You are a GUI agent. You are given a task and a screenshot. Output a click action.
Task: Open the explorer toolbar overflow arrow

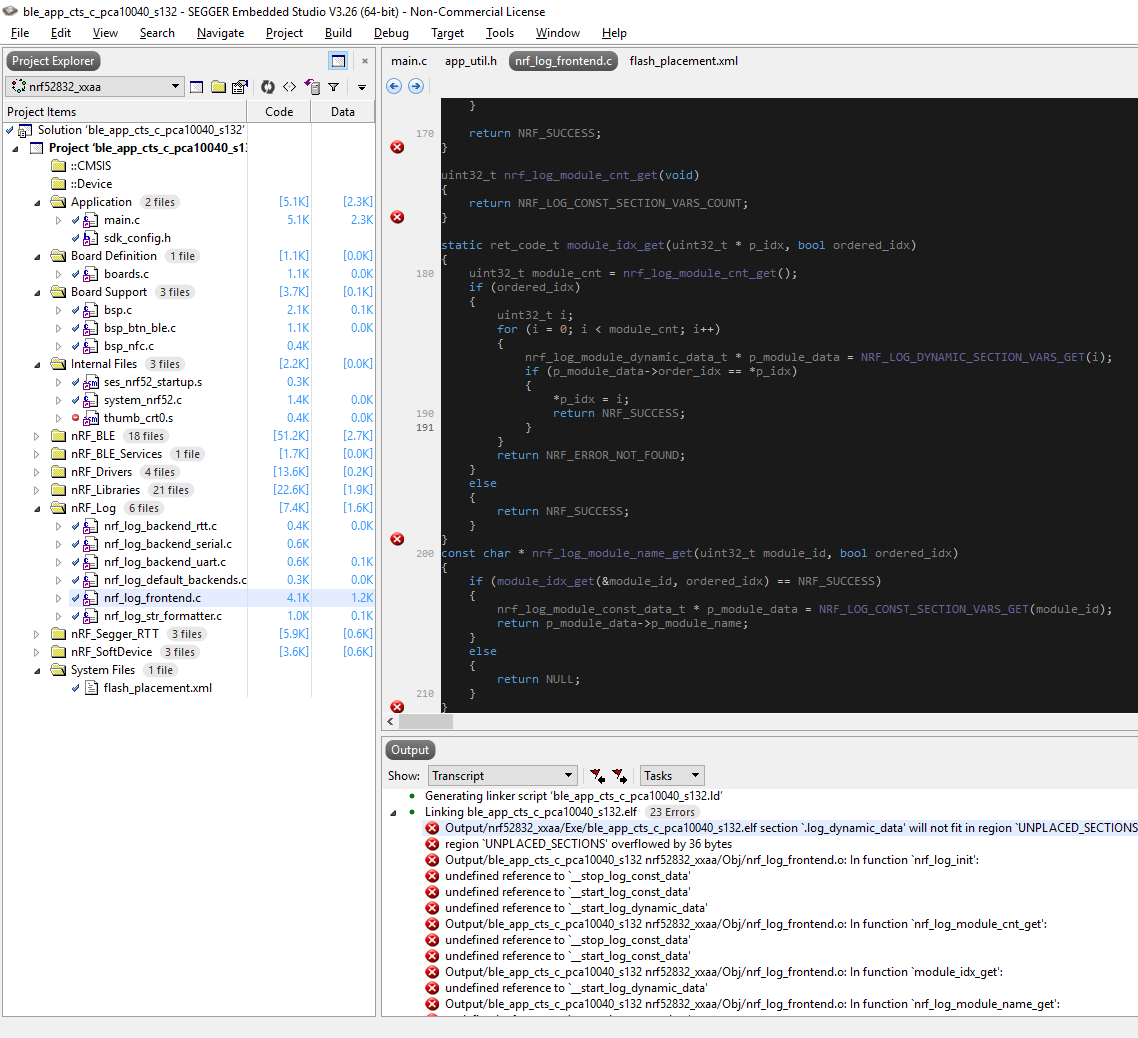coord(361,87)
